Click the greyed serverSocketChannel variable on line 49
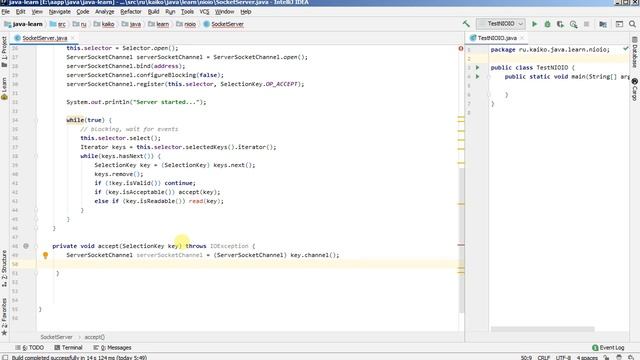The height and width of the screenshot is (360, 640). pyautogui.click(x=169, y=255)
